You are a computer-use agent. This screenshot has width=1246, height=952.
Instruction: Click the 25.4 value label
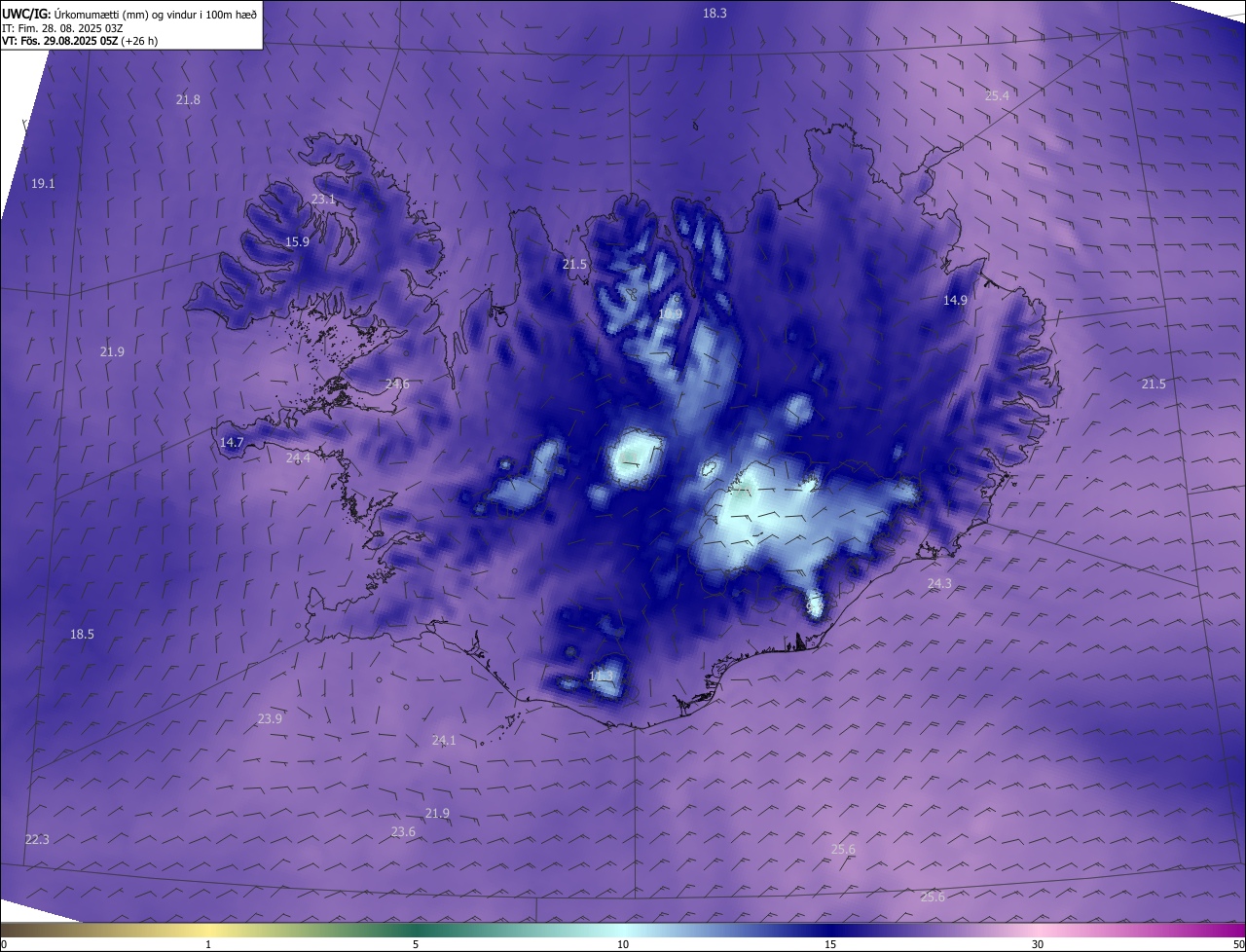pyautogui.click(x=997, y=95)
